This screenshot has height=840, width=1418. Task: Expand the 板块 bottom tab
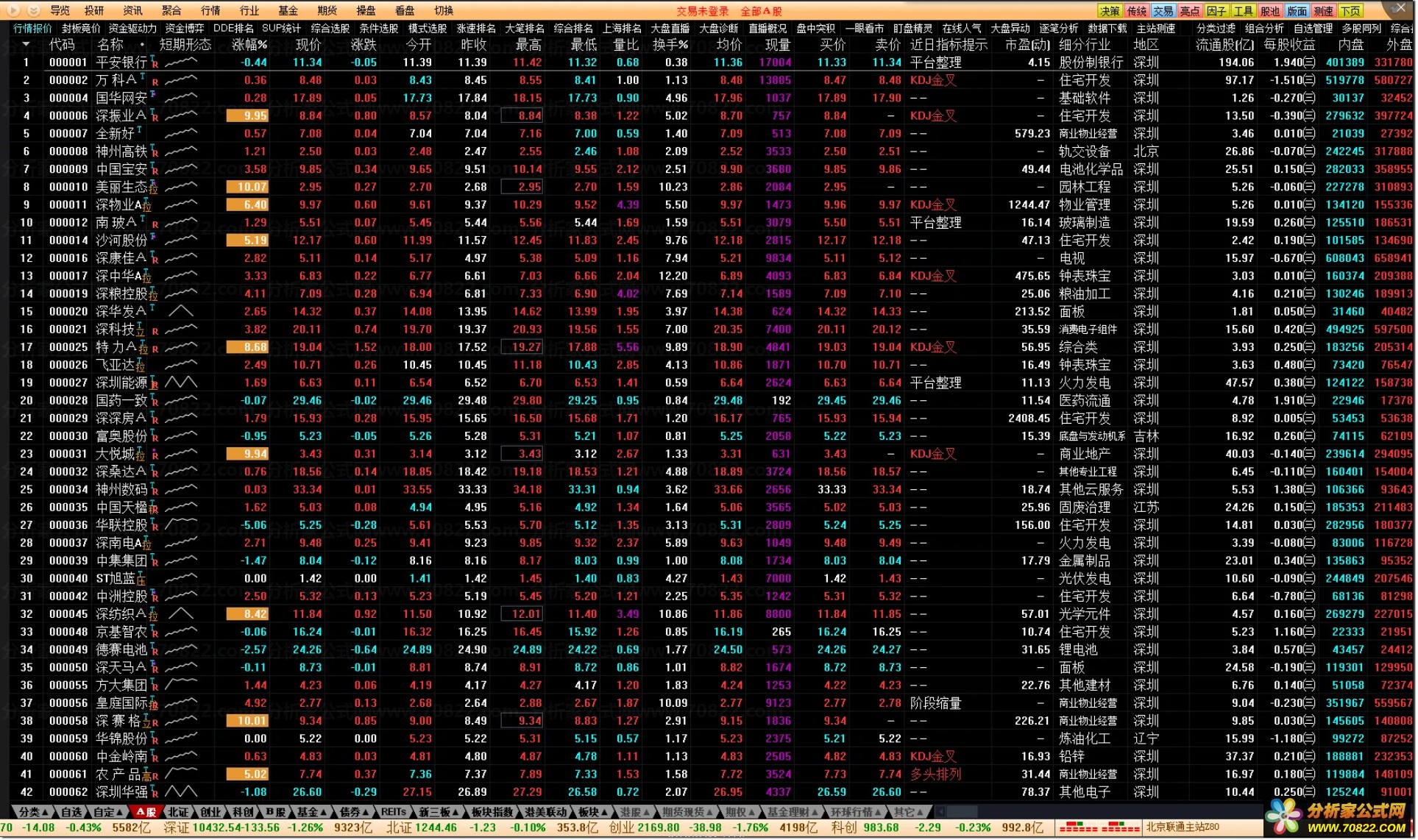point(593,812)
